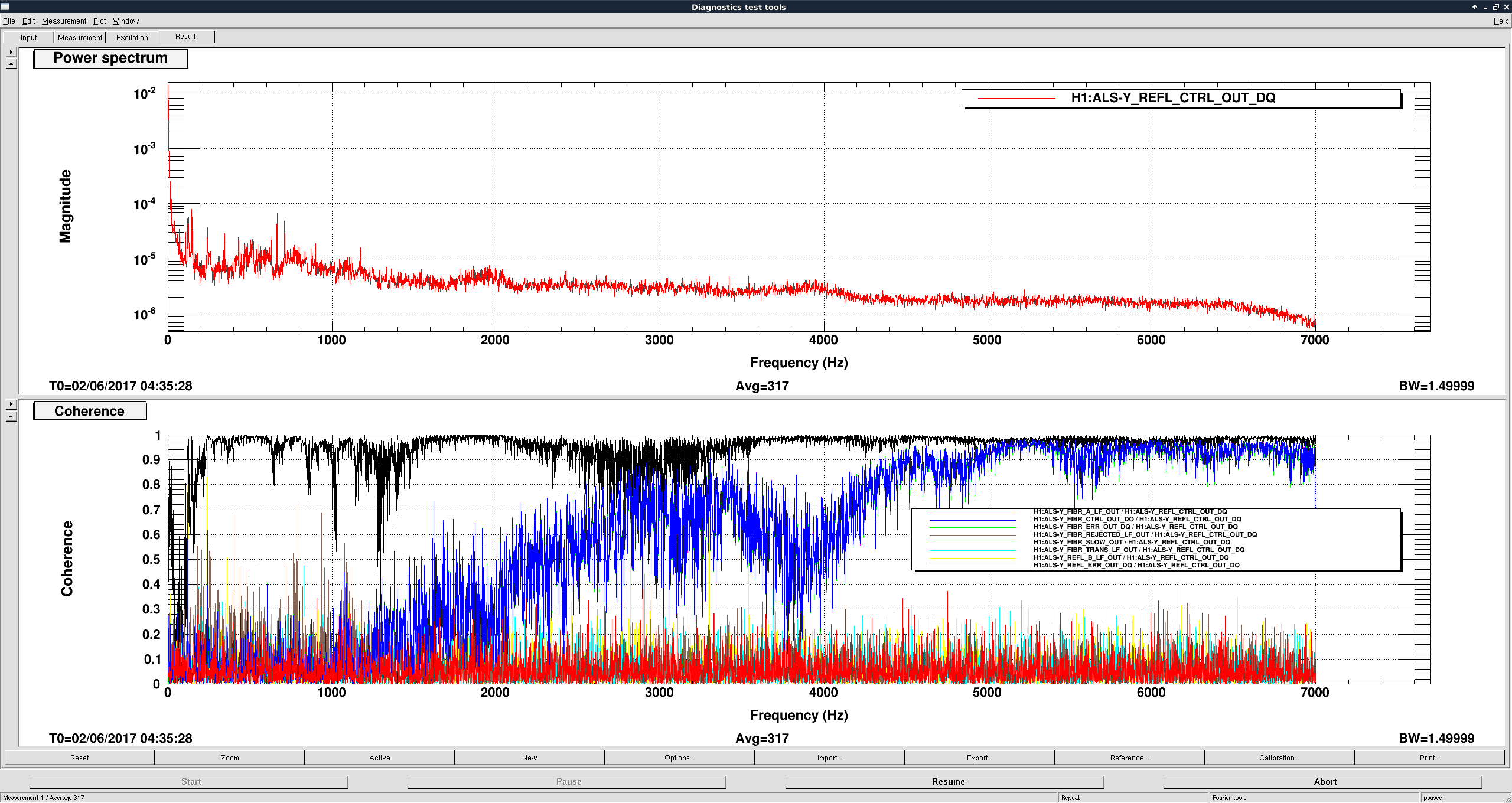Resume the paused measurement
Screen dimensions: 1512x803
945,781
